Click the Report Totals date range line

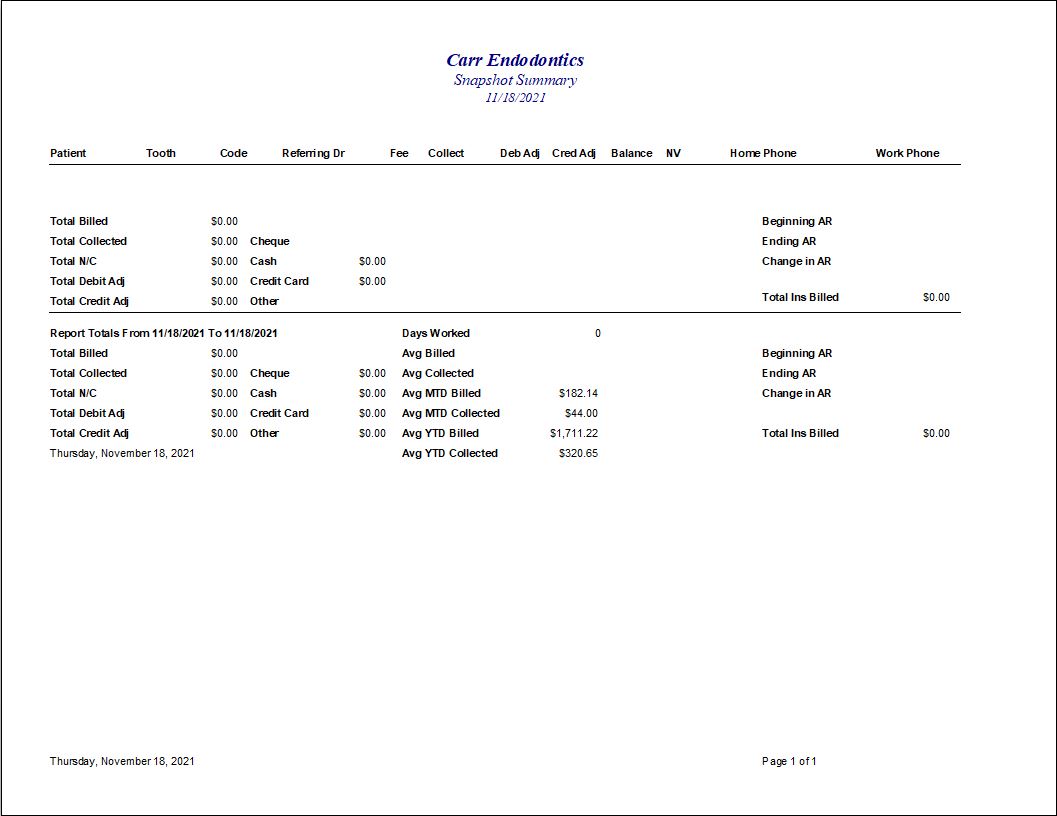click(164, 333)
